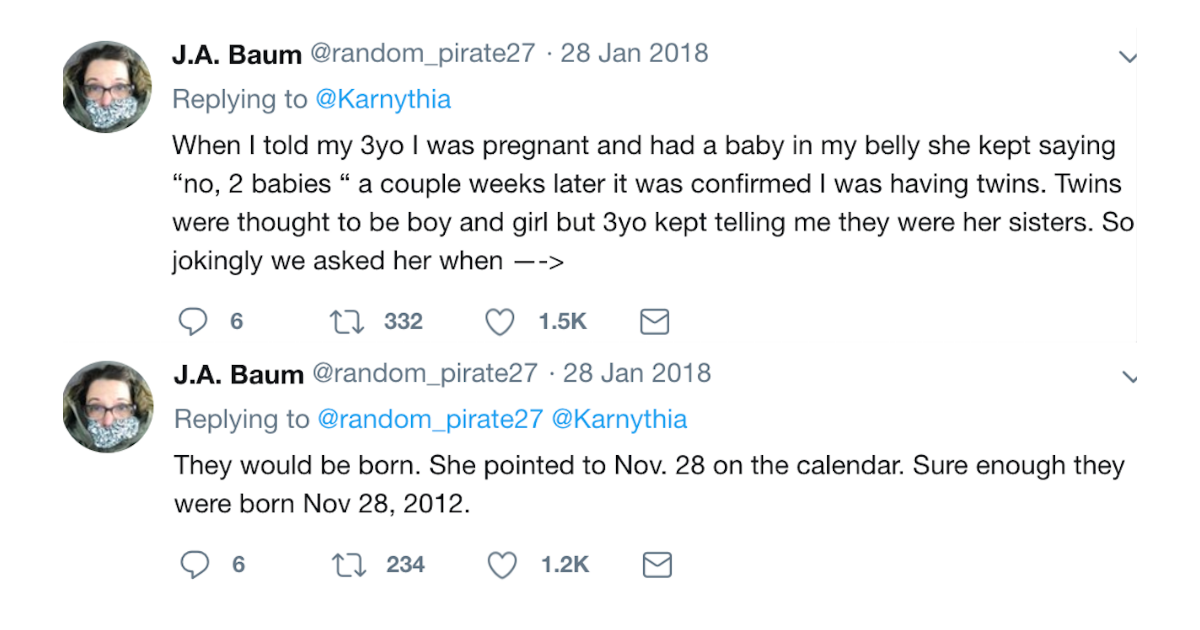Click the J.A. Baum name on the second tweet
1200x630 pixels.
pos(238,375)
